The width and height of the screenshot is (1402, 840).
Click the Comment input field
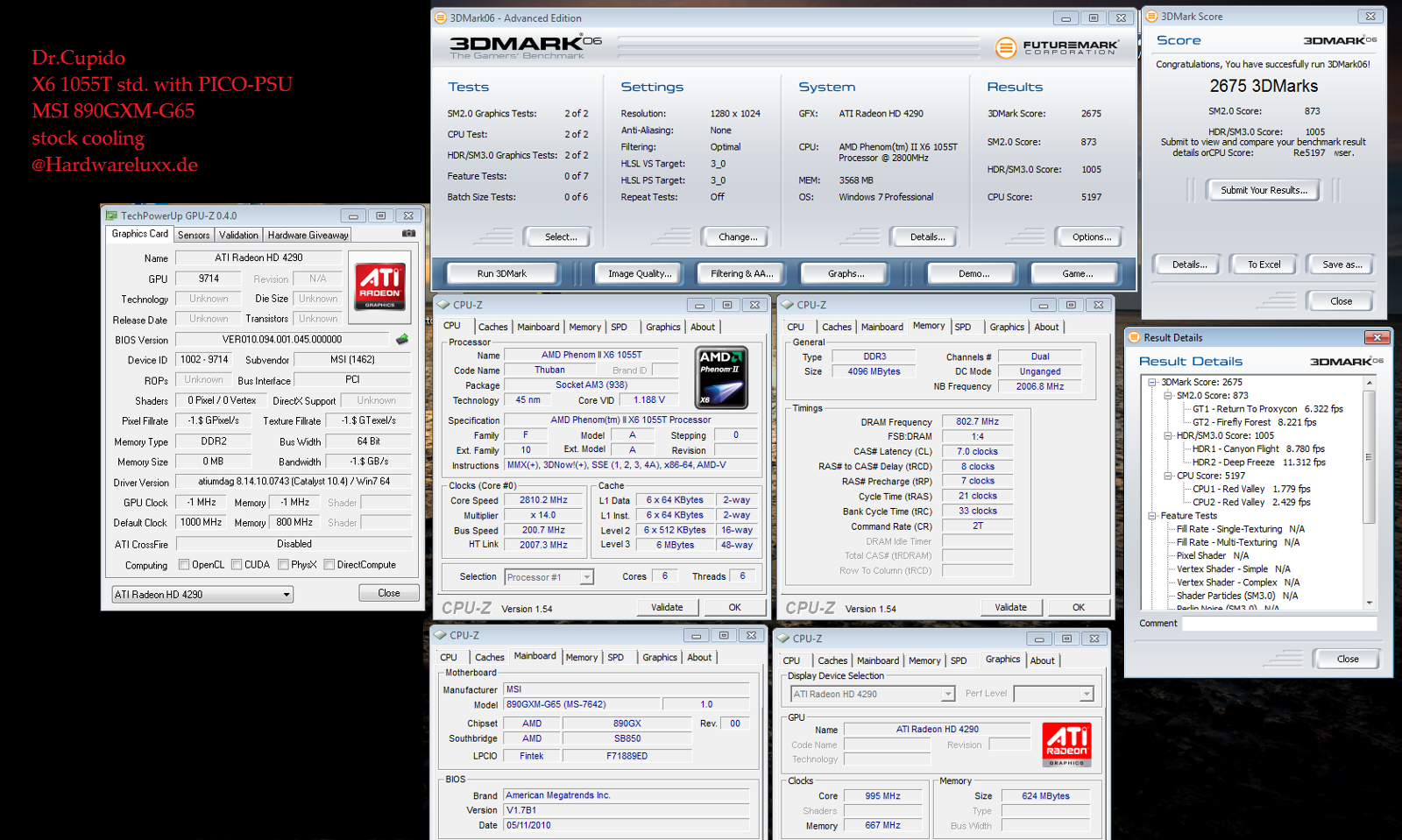coord(1279,624)
